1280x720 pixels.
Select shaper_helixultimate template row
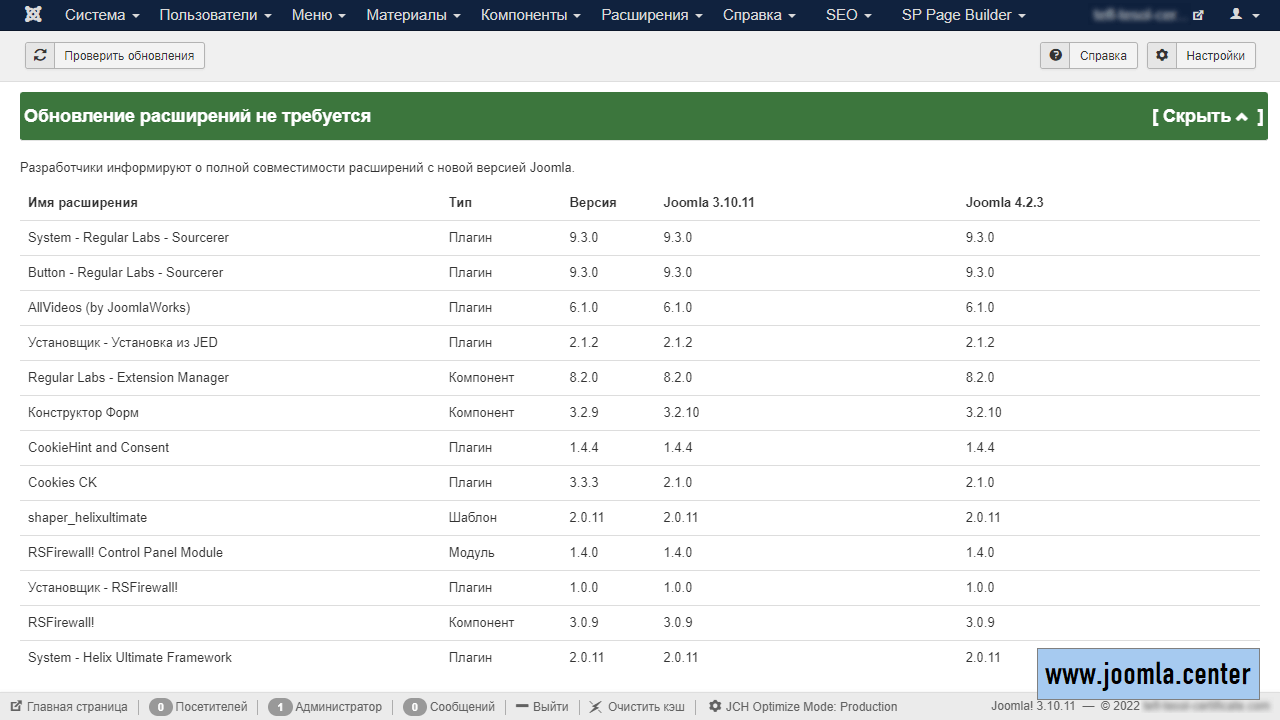point(640,518)
